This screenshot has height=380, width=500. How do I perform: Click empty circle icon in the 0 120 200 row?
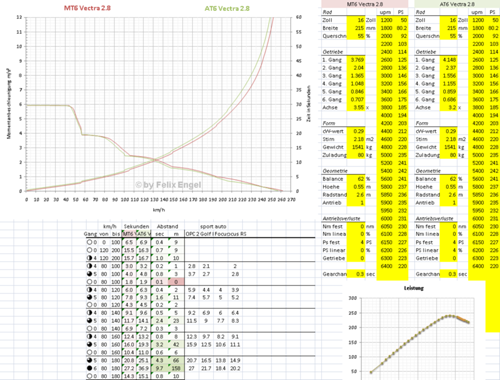89,250
